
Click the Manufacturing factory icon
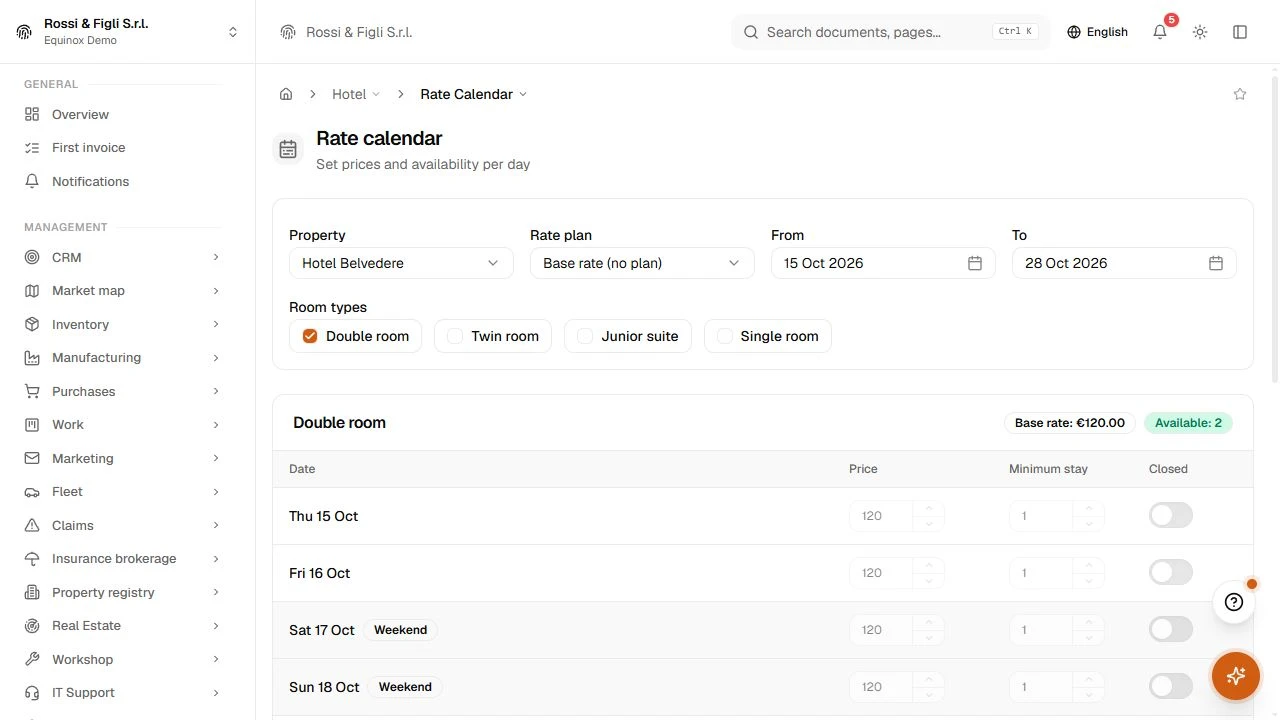pos(32,357)
